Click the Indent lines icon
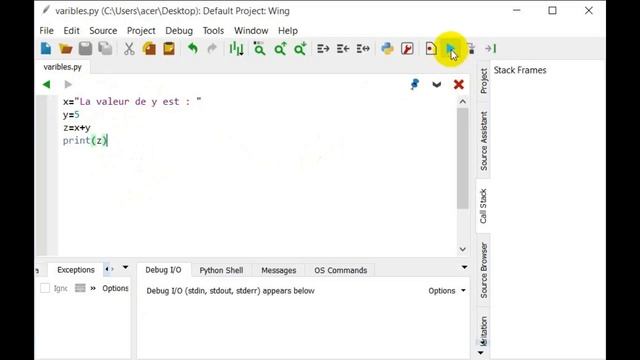Screen dimensions: 640x360 323,49
